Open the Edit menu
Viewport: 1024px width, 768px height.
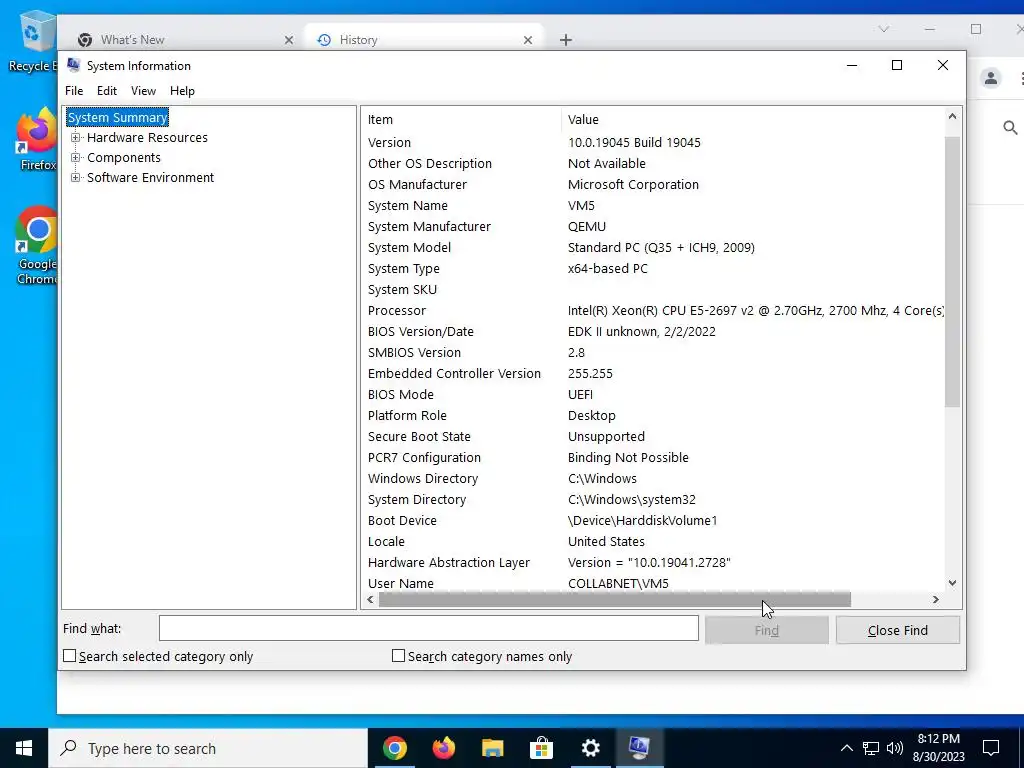[106, 91]
